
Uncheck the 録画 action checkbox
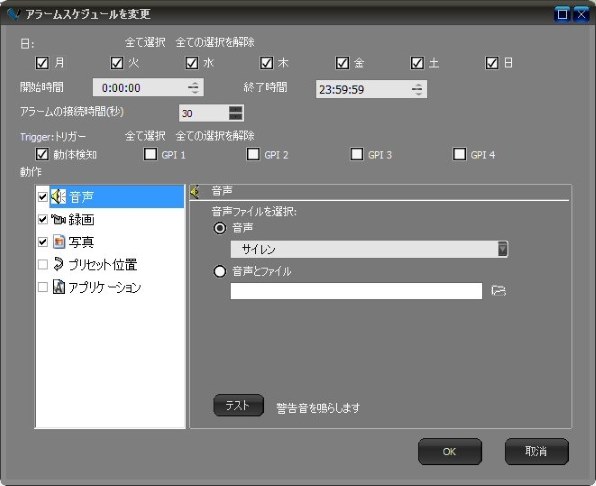[x=43, y=219]
